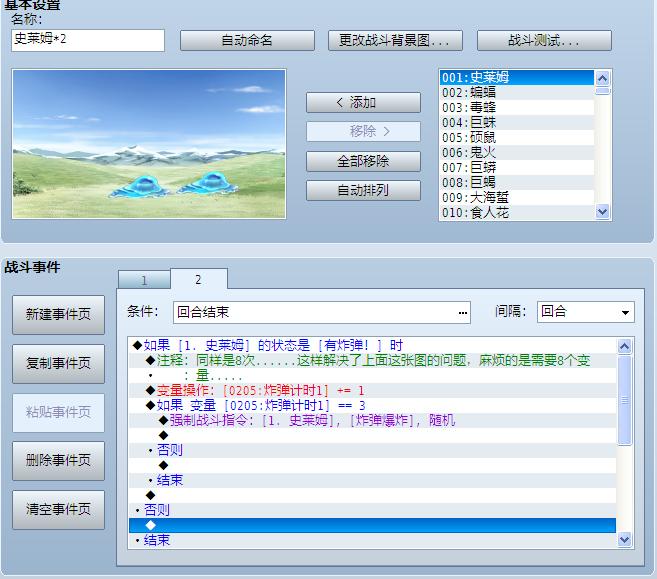Click 粘贴事件页 button

(58, 413)
